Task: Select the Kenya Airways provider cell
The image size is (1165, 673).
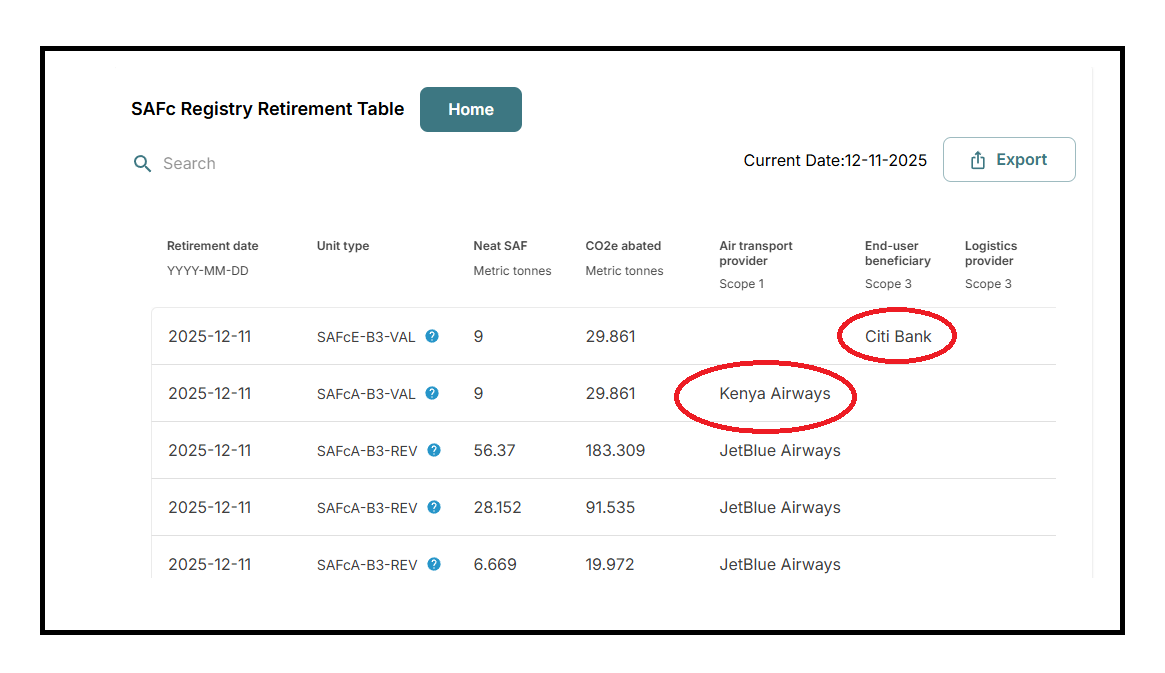Action: click(774, 394)
